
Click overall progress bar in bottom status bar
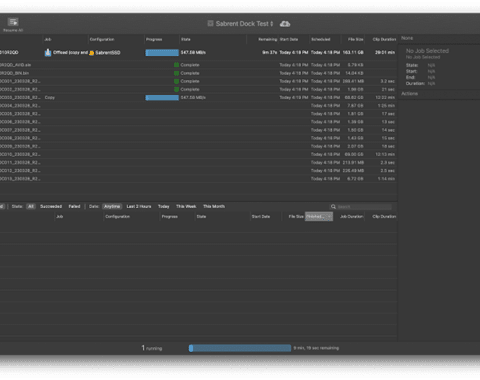(x=240, y=348)
